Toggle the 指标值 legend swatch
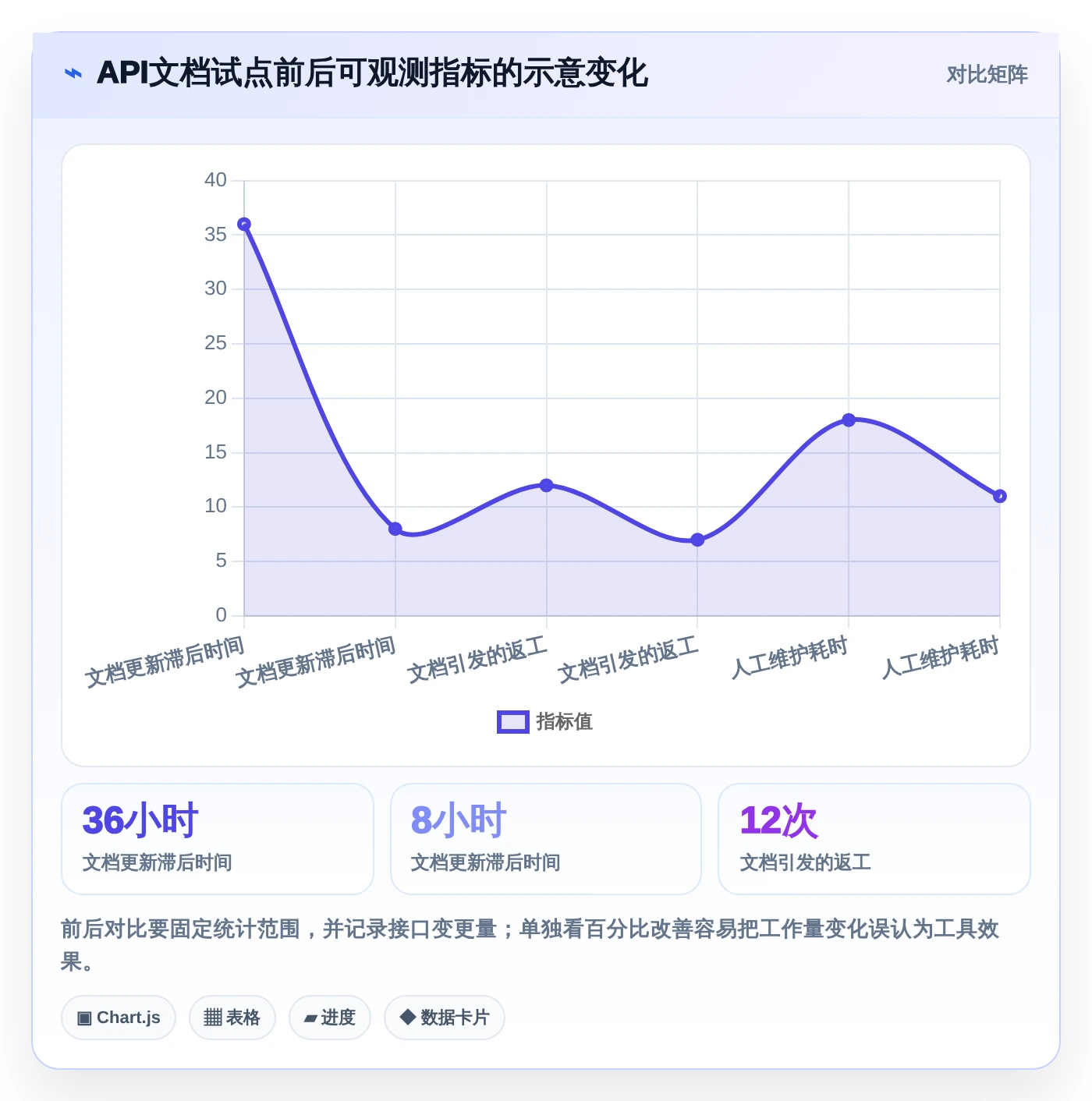The image size is (1092, 1101). pyautogui.click(x=513, y=722)
